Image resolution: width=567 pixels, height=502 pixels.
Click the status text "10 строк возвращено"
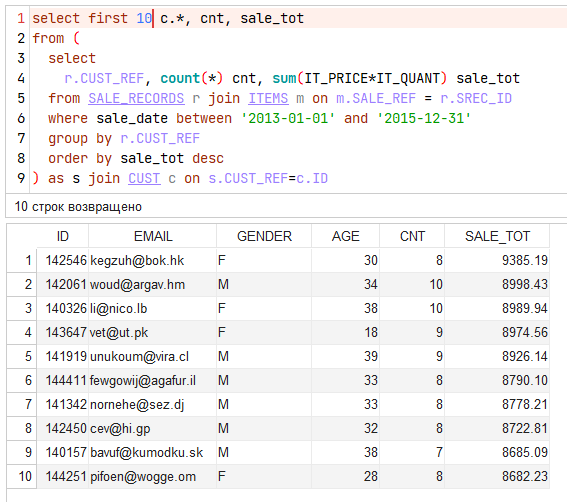click(78, 207)
